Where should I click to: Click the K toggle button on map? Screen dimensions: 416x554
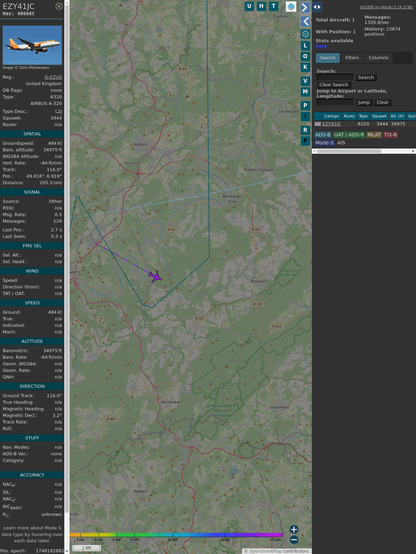(x=305, y=67)
